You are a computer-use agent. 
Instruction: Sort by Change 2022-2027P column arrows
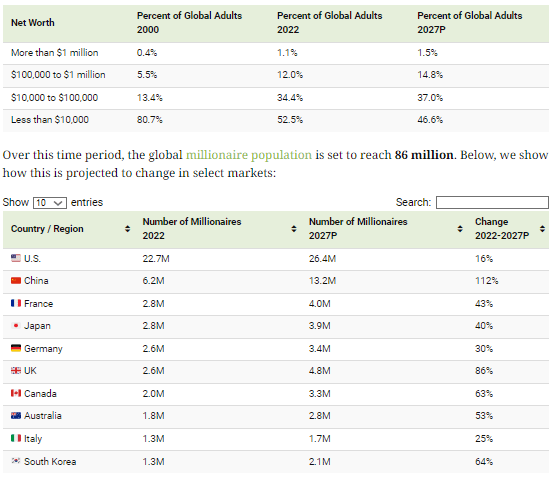(x=542, y=229)
